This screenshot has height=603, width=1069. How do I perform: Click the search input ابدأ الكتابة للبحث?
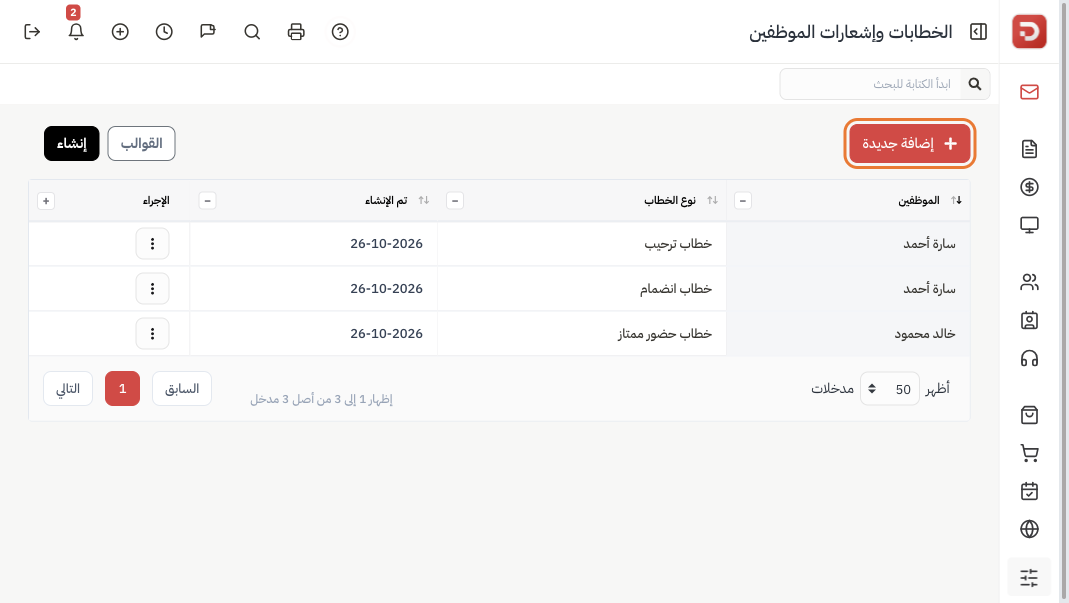(x=871, y=84)
